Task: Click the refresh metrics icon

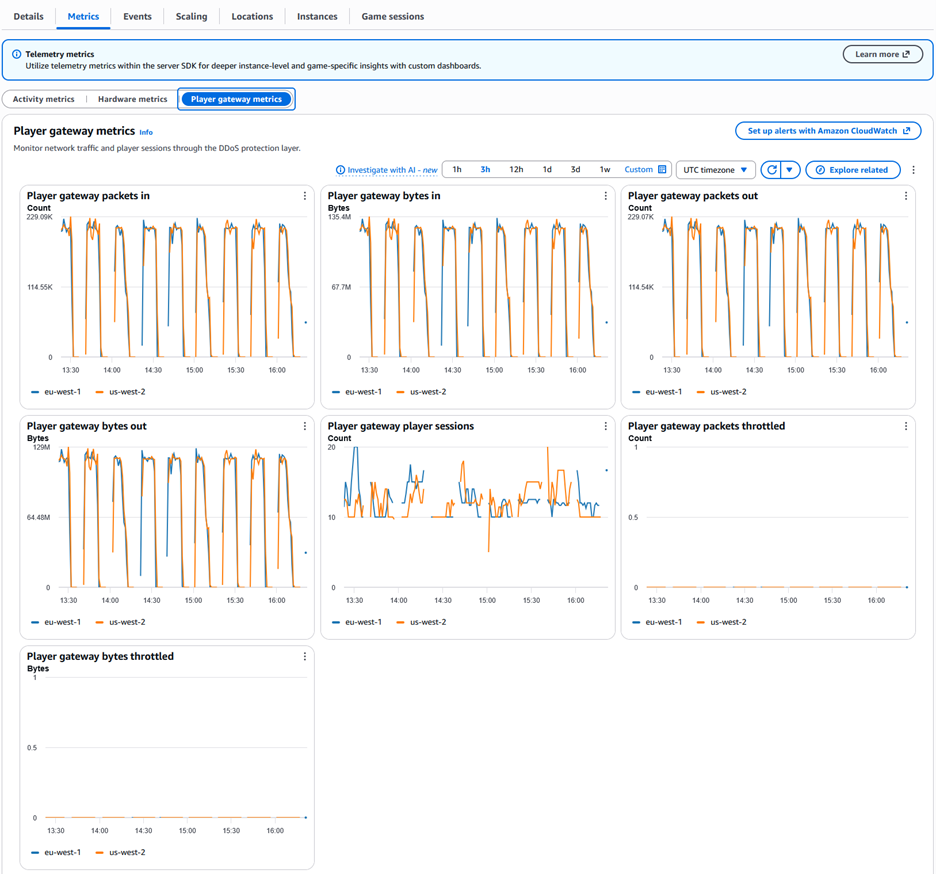Action: pos(771,170)
